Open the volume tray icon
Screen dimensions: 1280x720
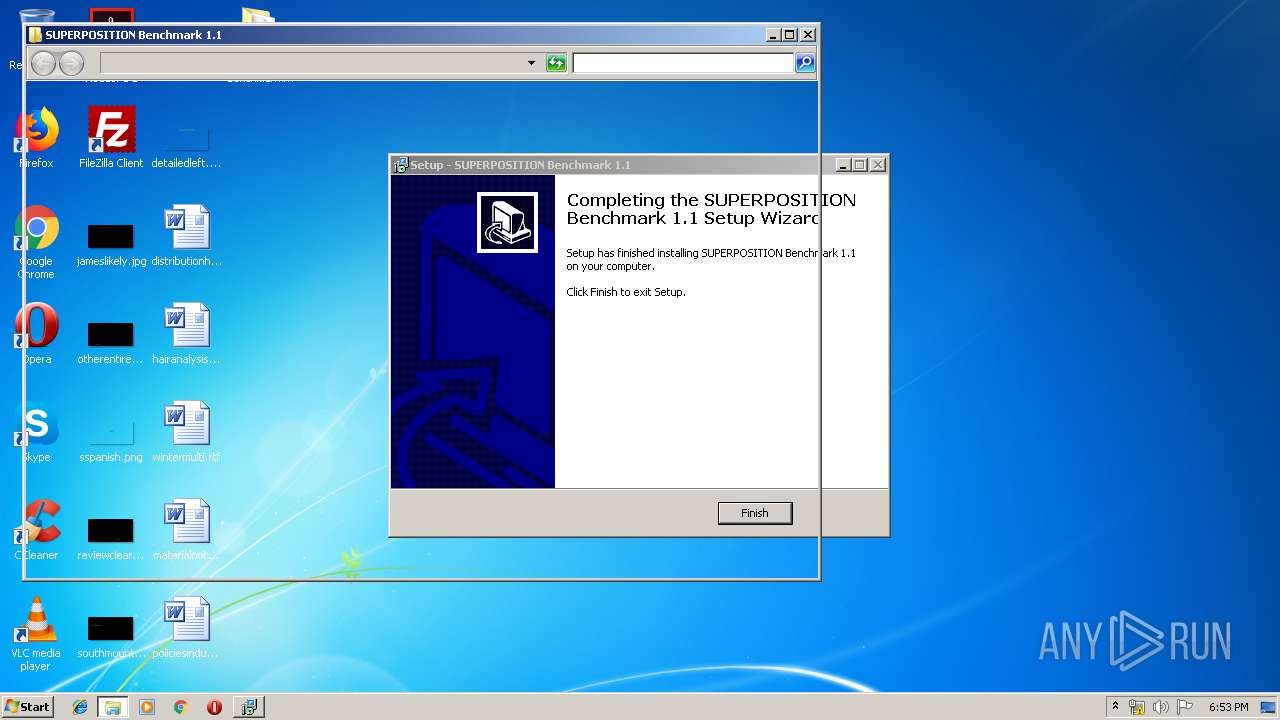(1161, 707)
